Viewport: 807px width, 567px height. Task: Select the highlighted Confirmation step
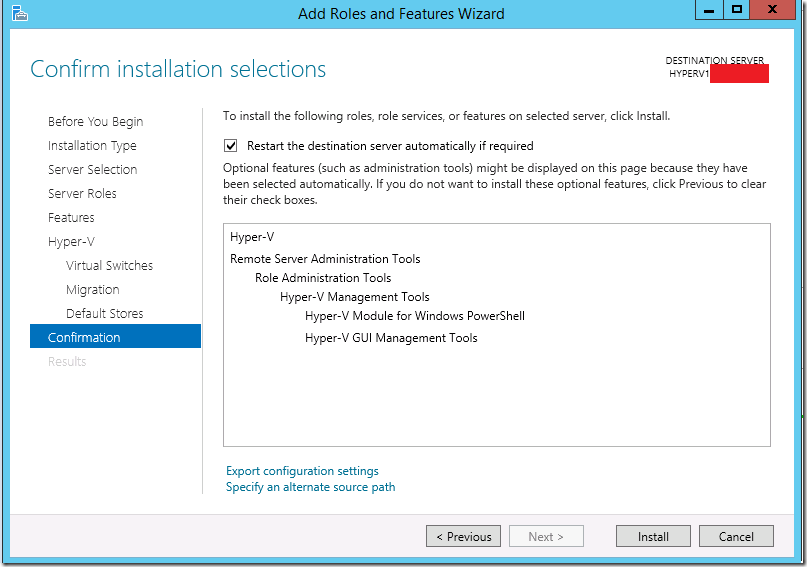(x=115, y=336)
